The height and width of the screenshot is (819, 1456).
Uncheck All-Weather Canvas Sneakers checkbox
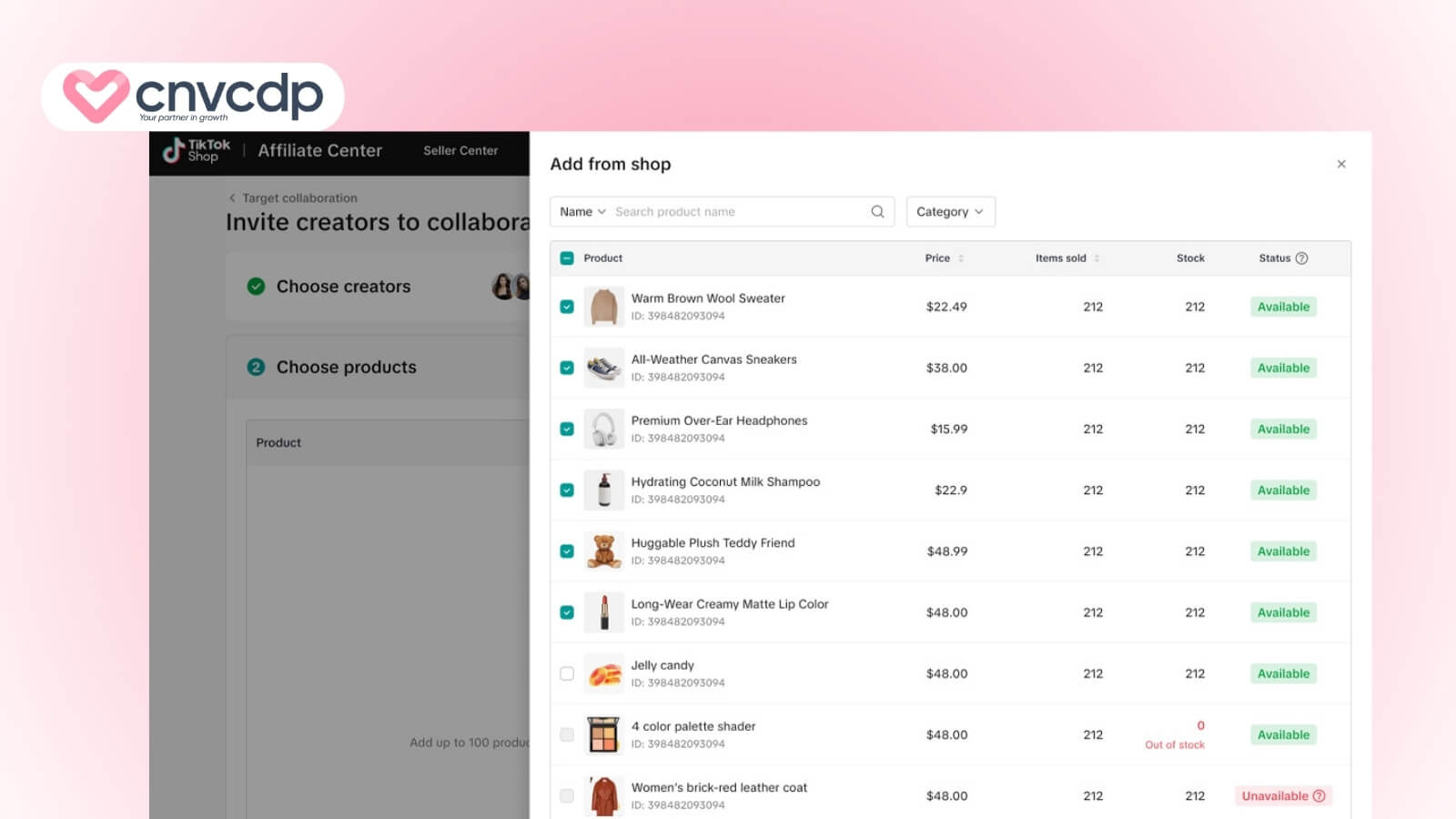pos(567,368)
